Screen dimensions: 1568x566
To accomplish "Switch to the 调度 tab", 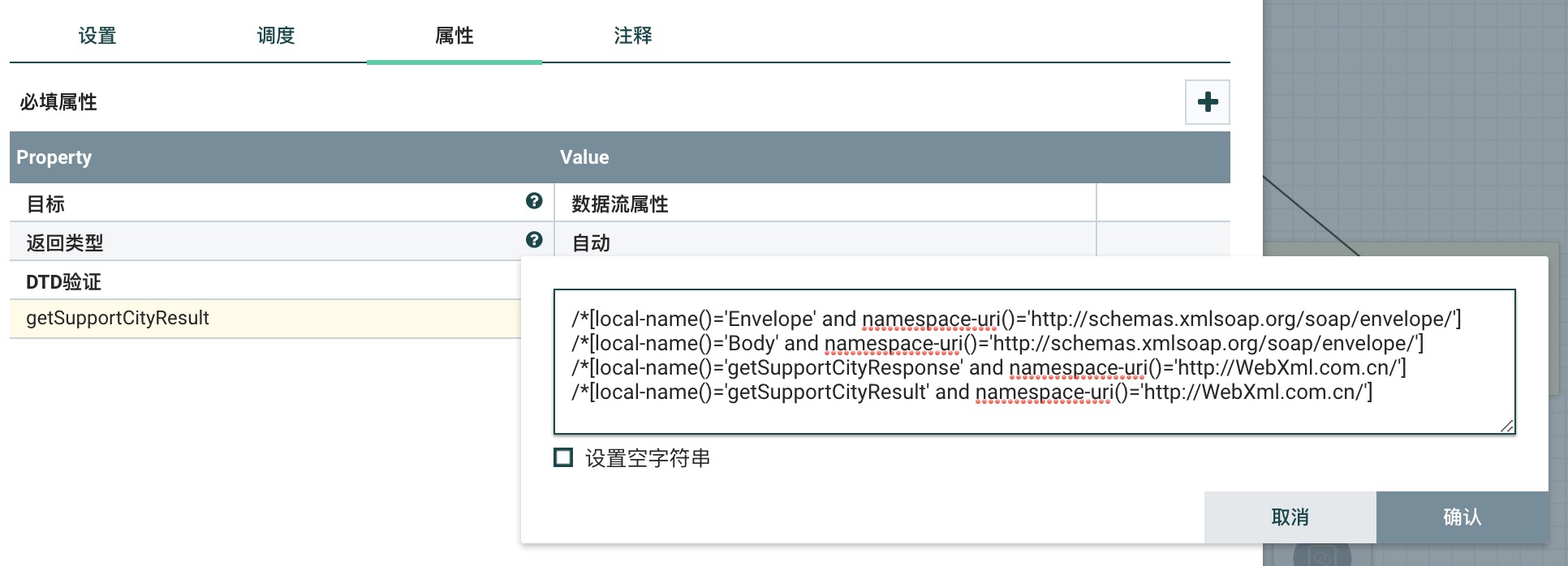I will (x=276, y=36).
